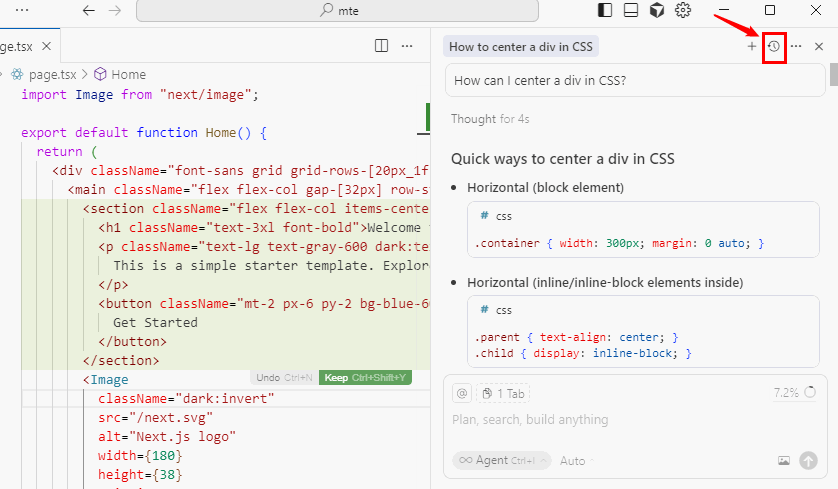
Task: Close the AI chat panel
Action: (819, 47)
